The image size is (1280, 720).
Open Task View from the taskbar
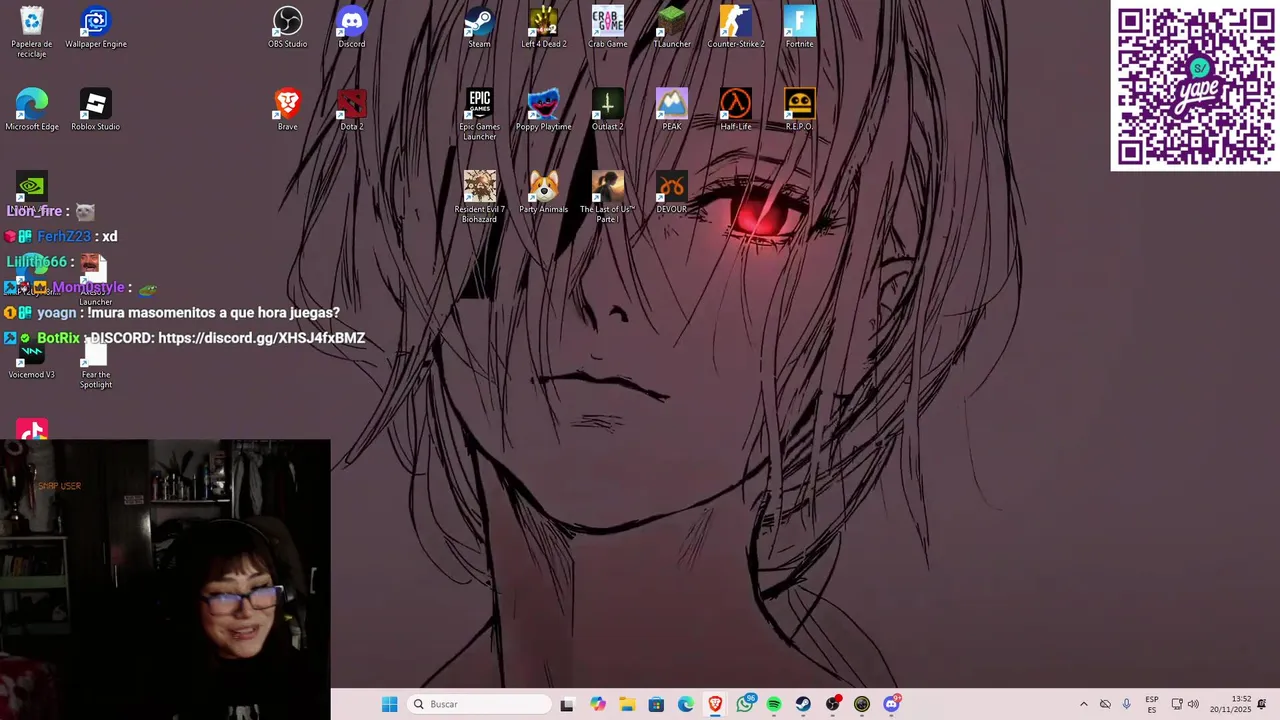[x=567, y=704]
